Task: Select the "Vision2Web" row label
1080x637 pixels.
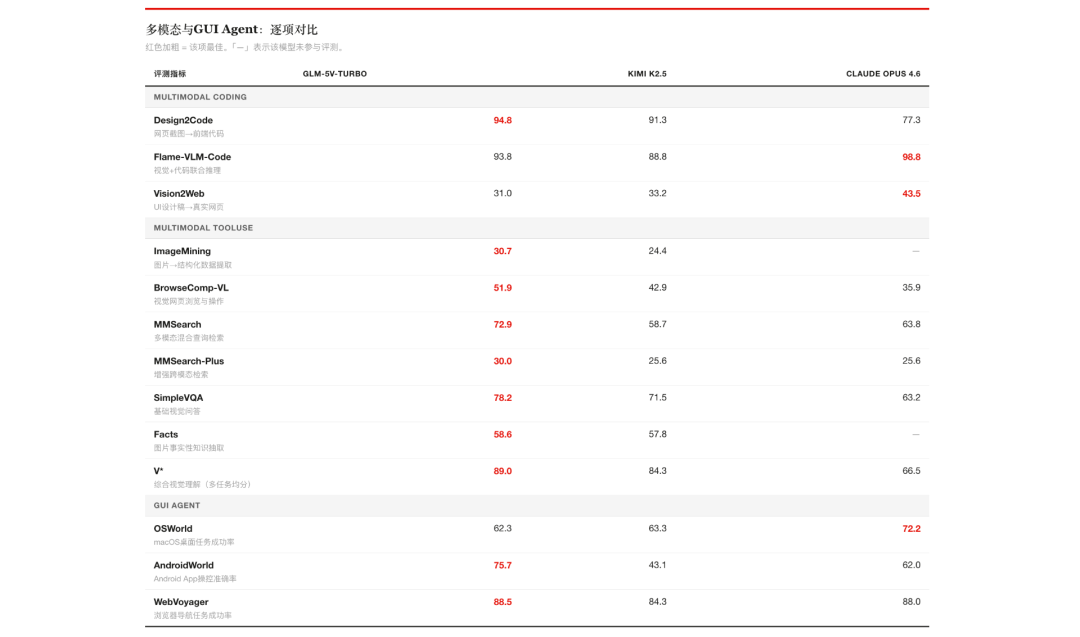Action: point(179,194)
